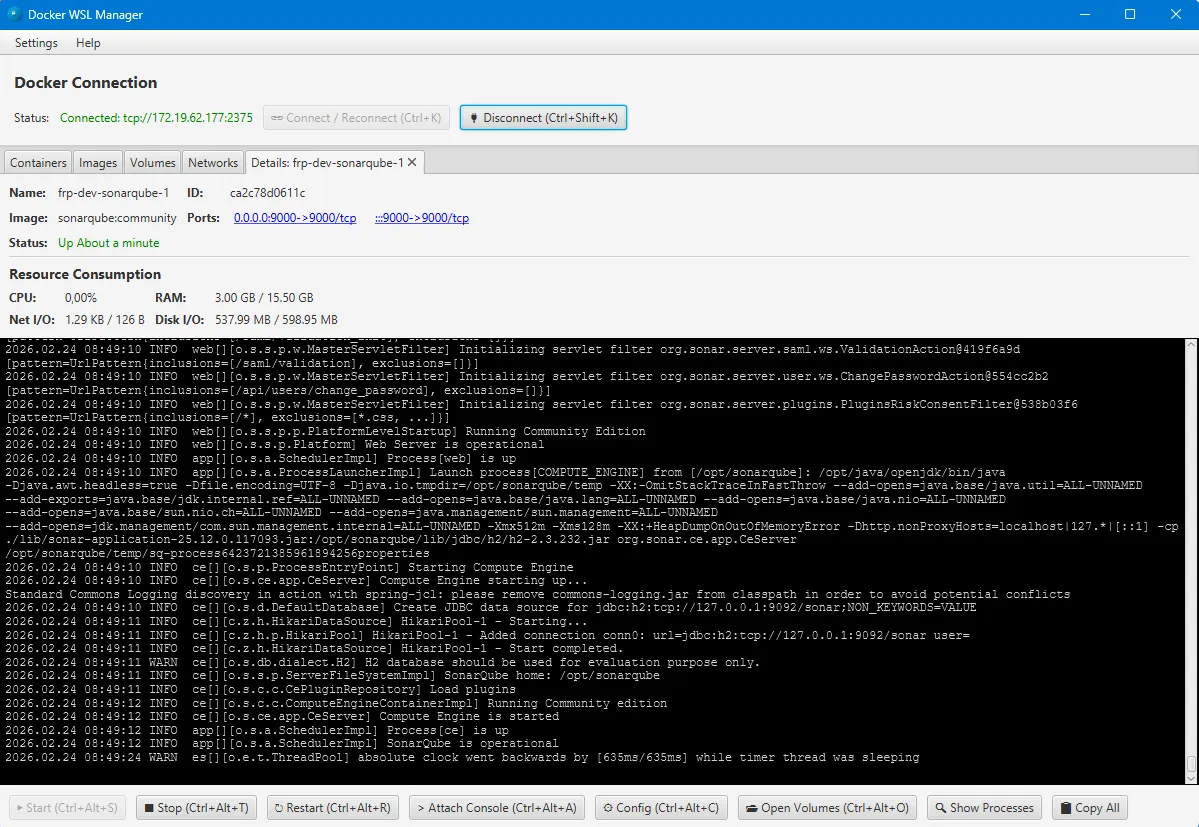Click the H2 database evaluation purpose warning line

coord(382,663)
